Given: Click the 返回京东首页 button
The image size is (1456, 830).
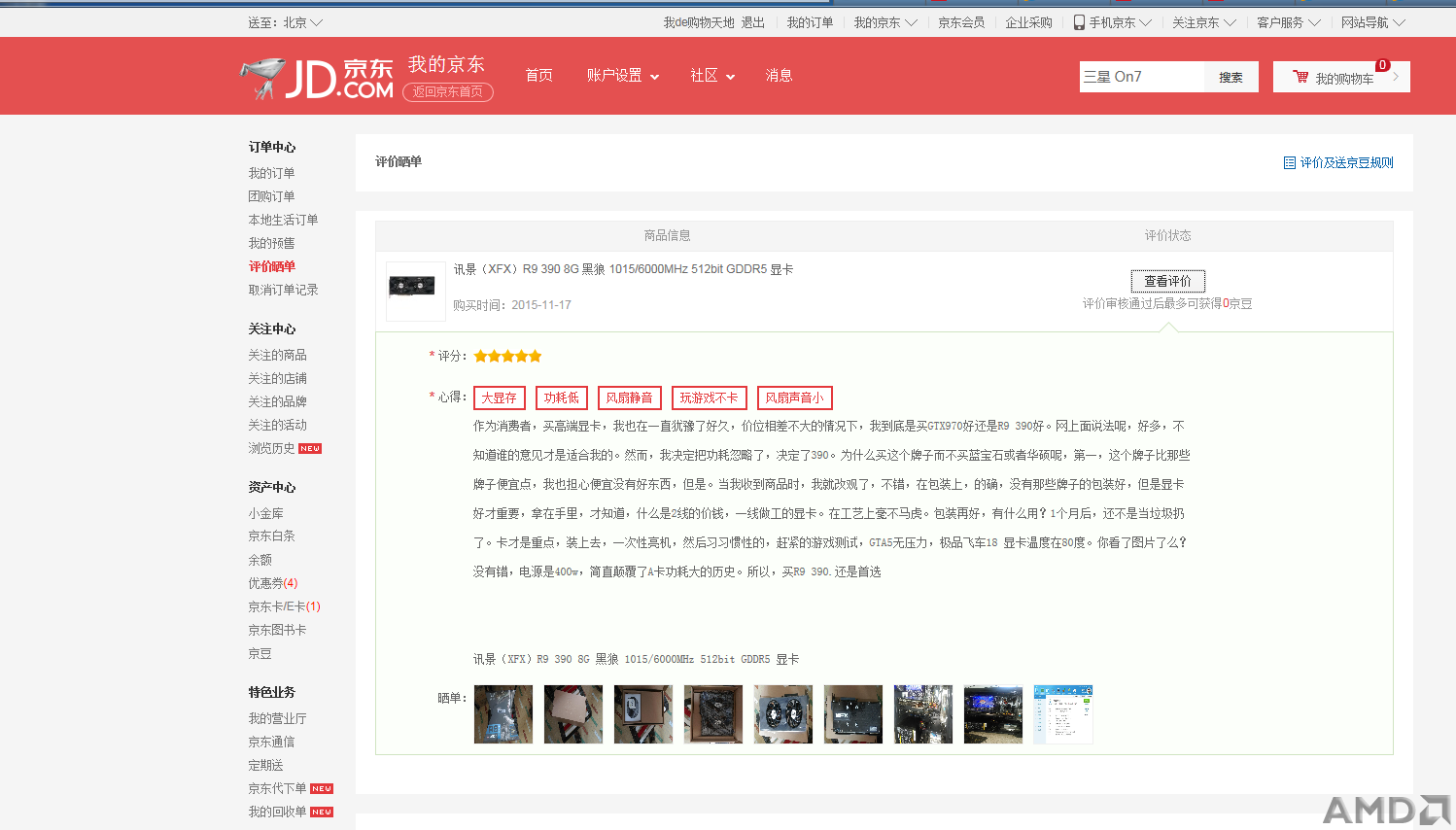Looking at the screenshot, I should pos(448,91).
